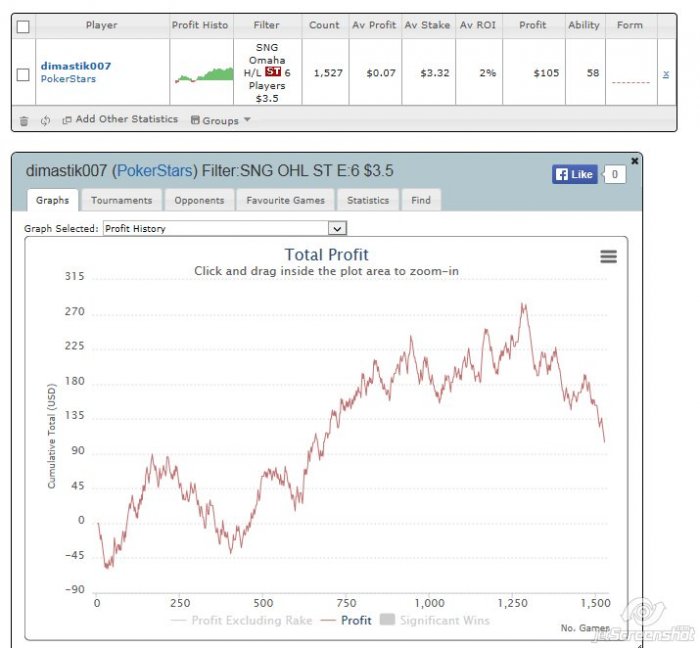
Task: Click PokerStars link in popup title
Action: pos(154,170)
